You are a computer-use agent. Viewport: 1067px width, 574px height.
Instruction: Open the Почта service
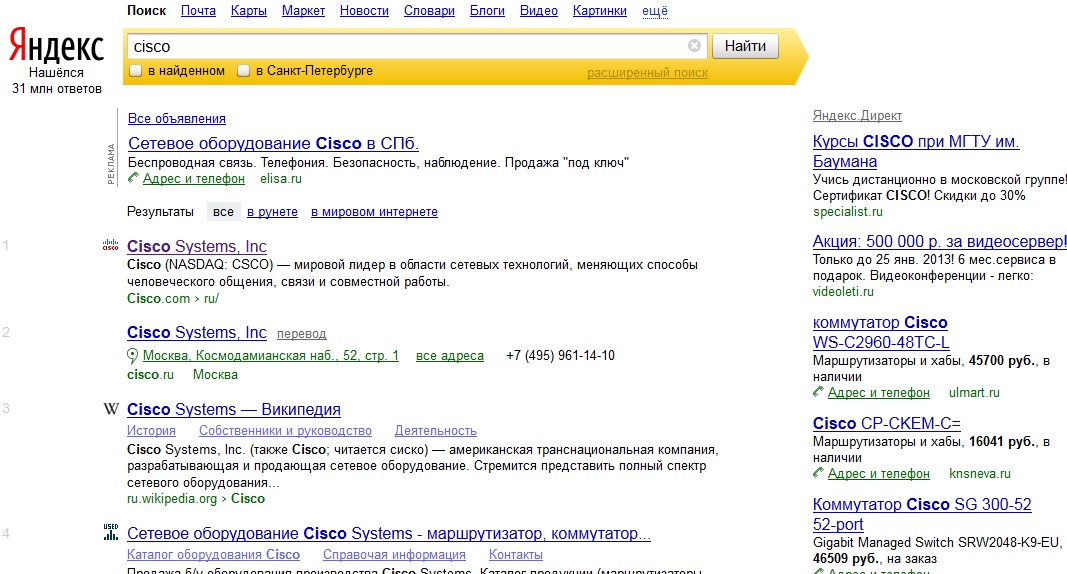tap(198, 11)
